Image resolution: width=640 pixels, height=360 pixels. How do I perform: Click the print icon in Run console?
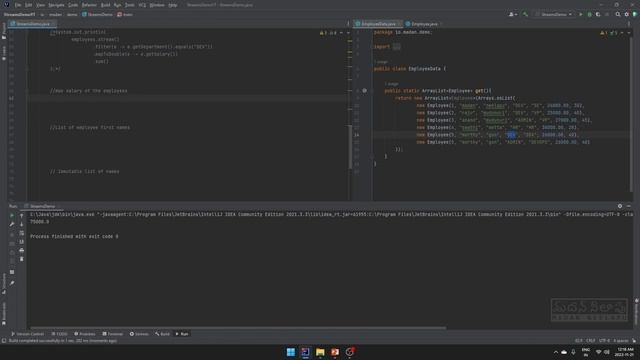click(22, 250)
